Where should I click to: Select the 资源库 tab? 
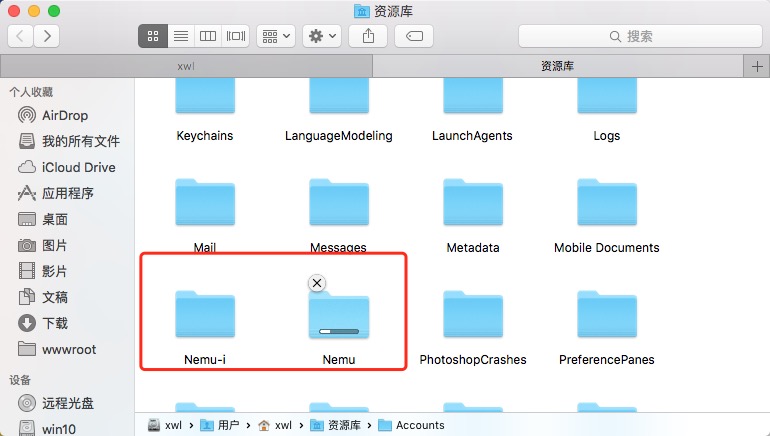pyautogui.click(x=557, y=66)
